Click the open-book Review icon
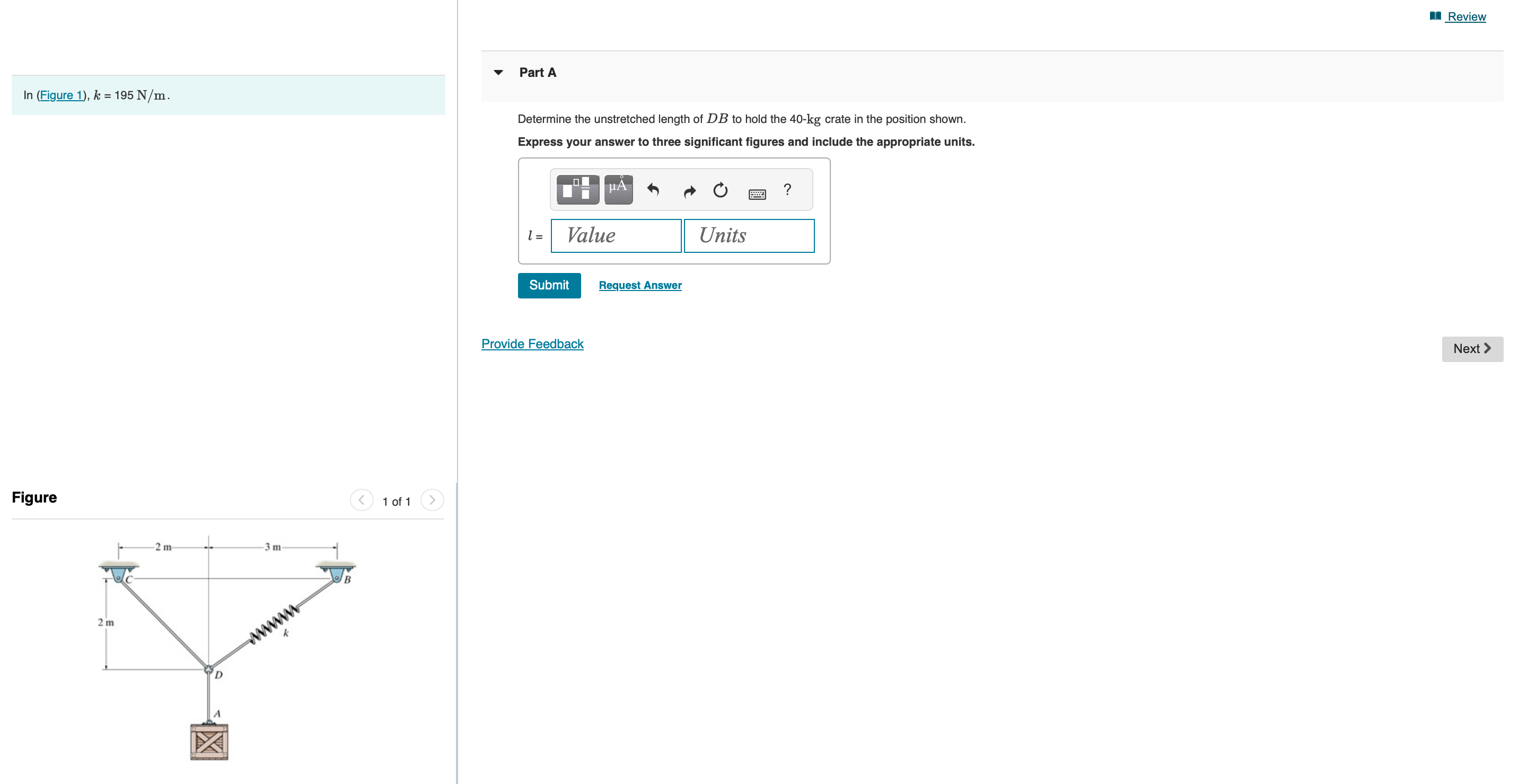Viewport: 1527px width, 784px height. click(1435, 16)
